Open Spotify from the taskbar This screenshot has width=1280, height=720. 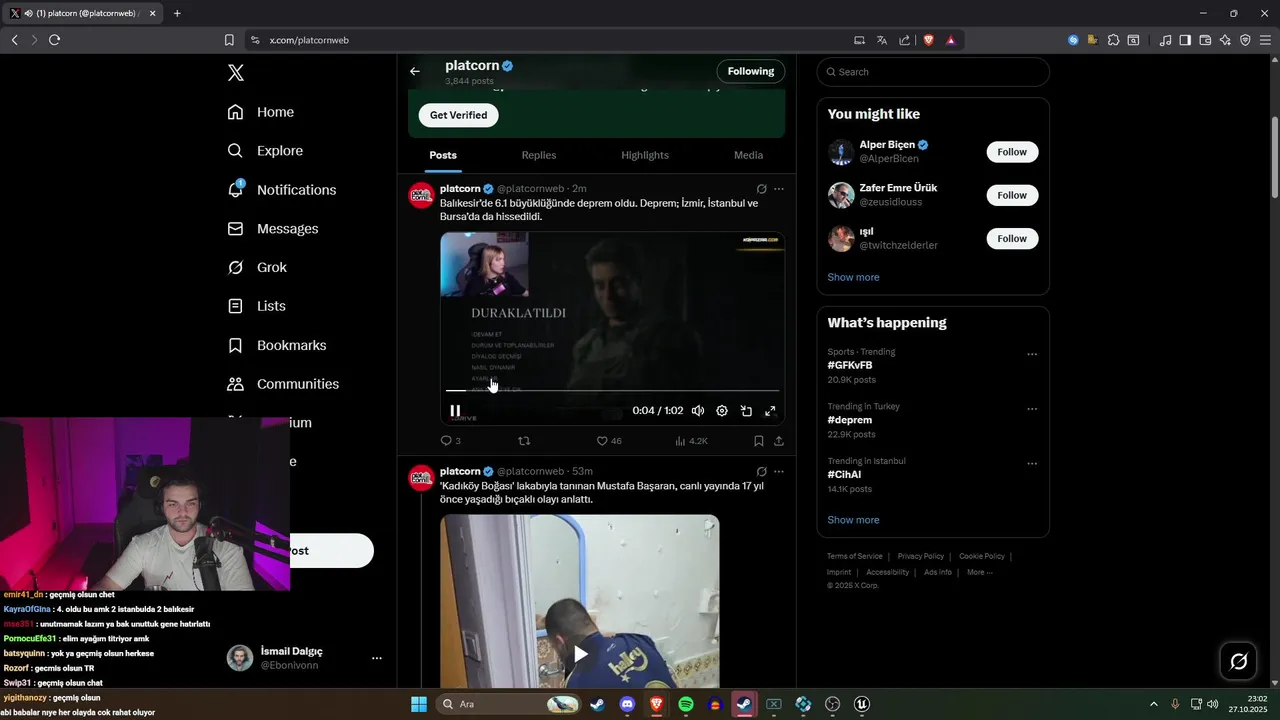point(686,704)
